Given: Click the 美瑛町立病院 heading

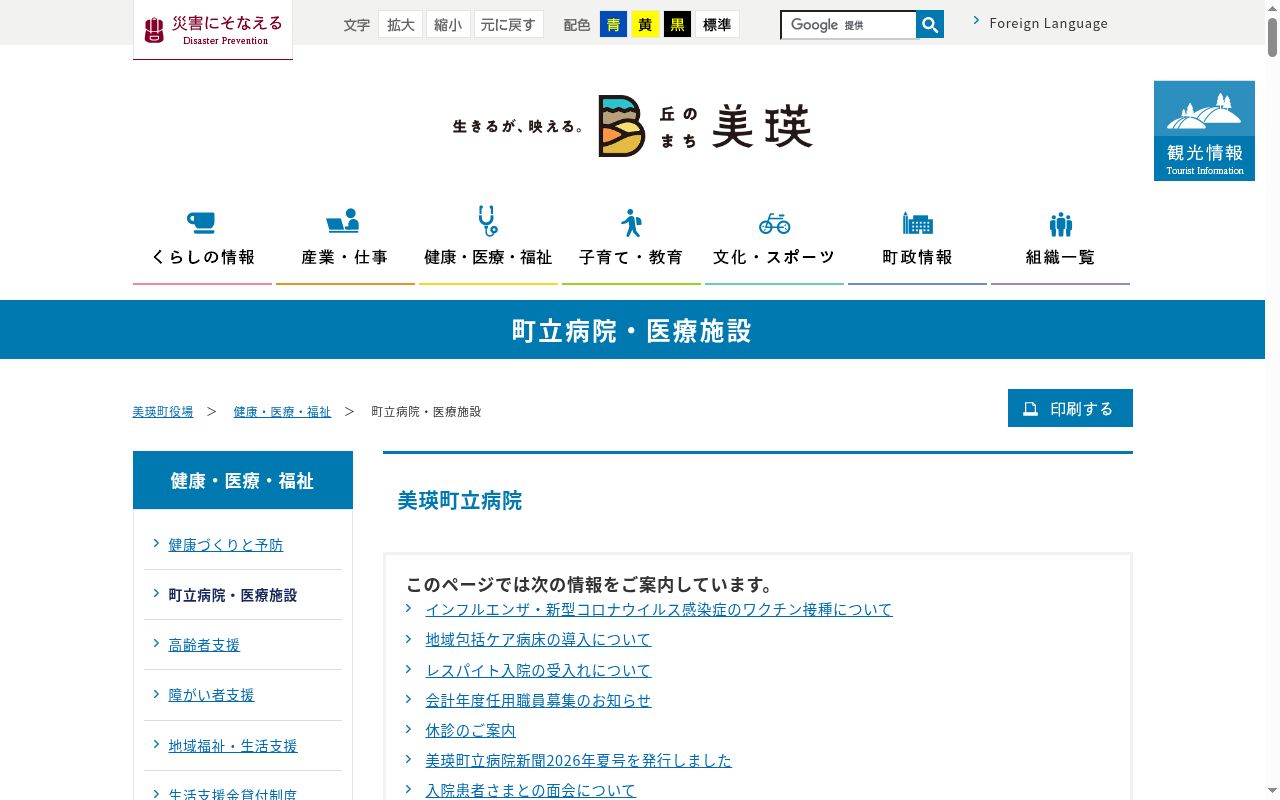Looking at the screenshot, I should [x=460, y=501].
